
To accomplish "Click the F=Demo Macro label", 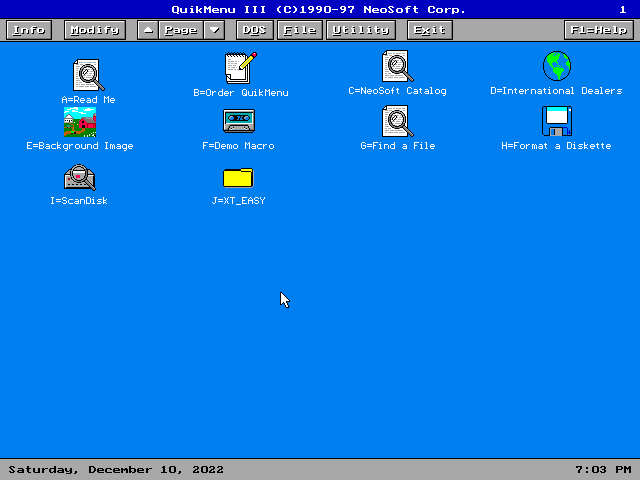I will pyautogui.click(x=238, y=146).
